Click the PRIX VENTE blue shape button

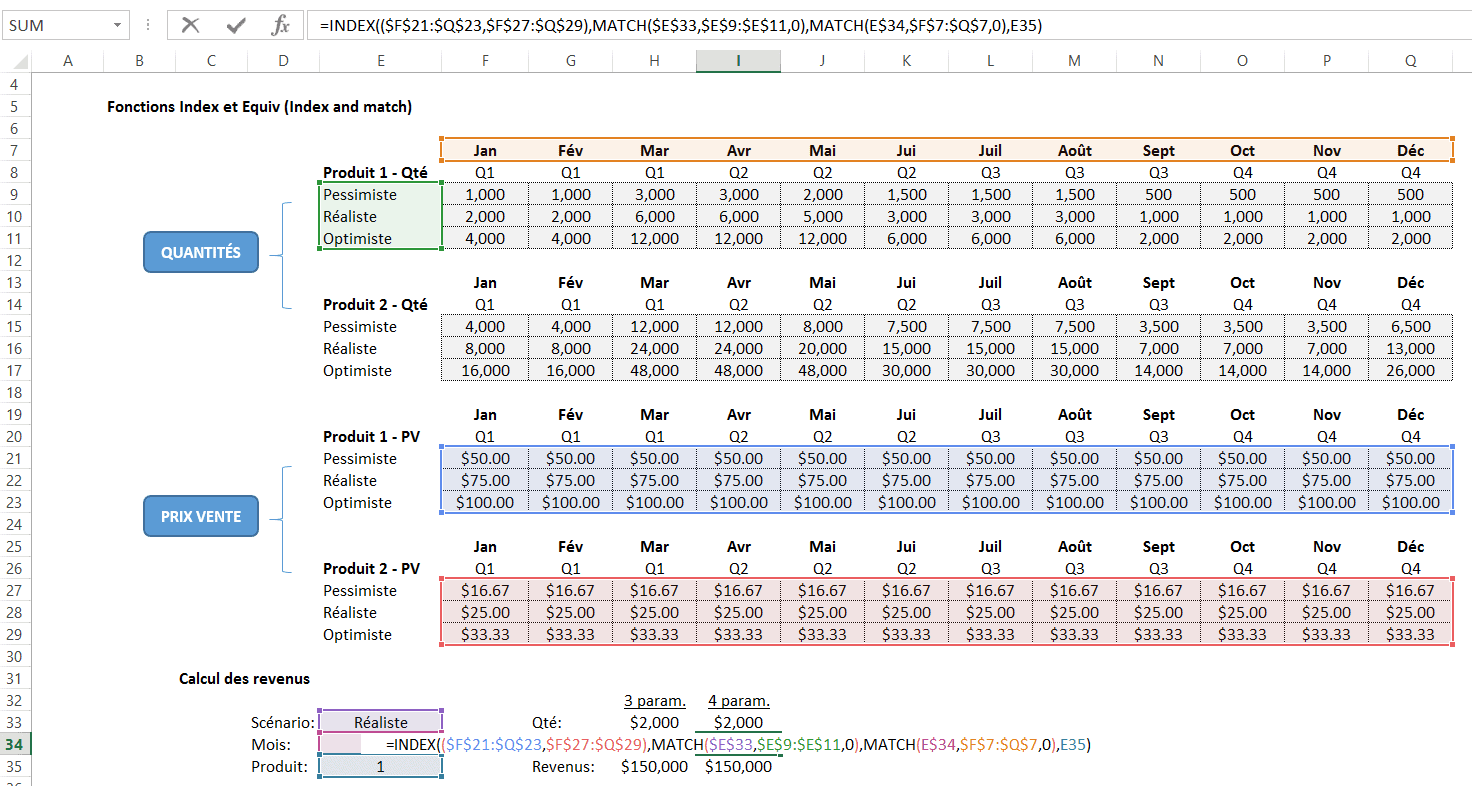tap(201, 517)
